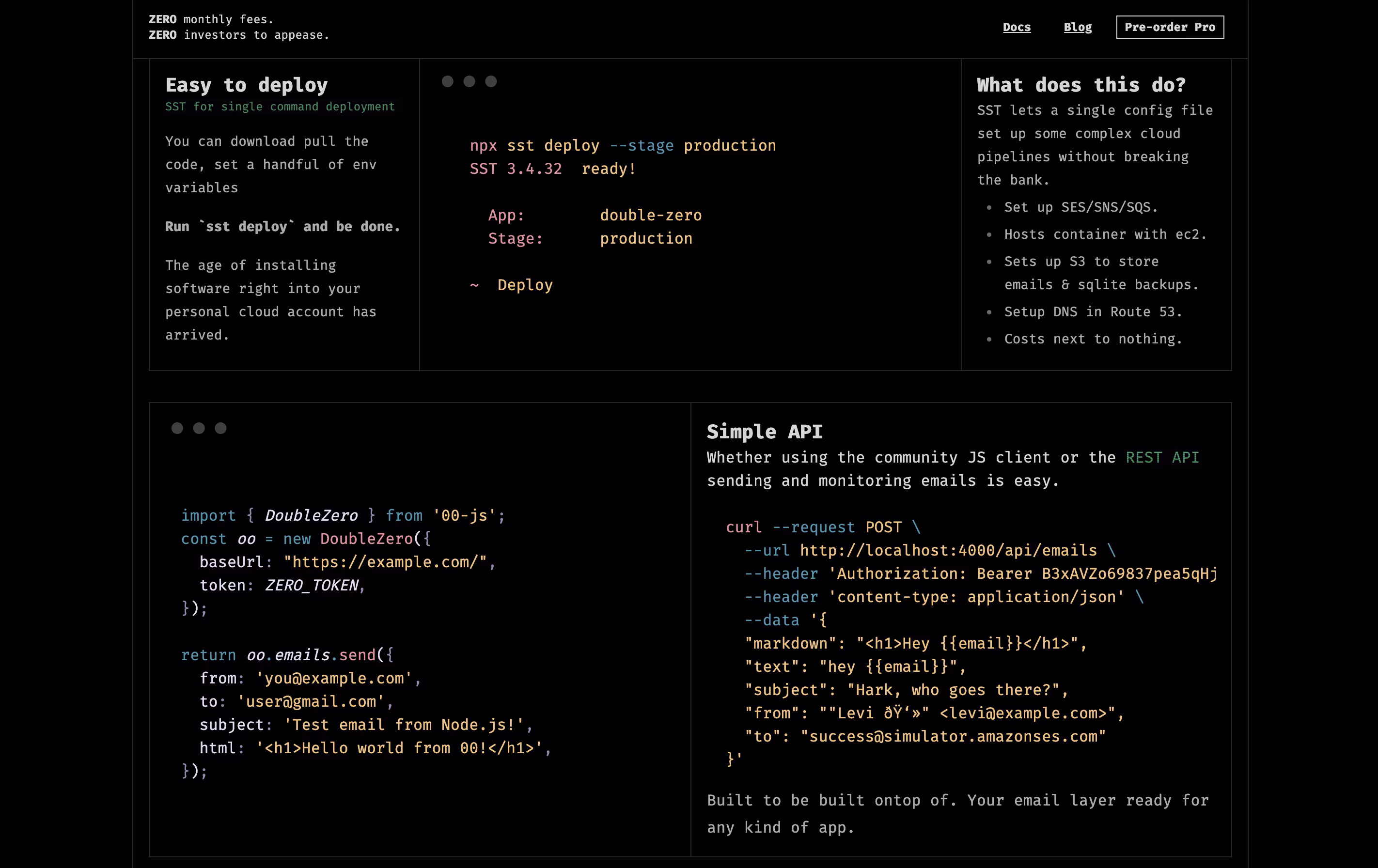Open the REST API link

1162,457
